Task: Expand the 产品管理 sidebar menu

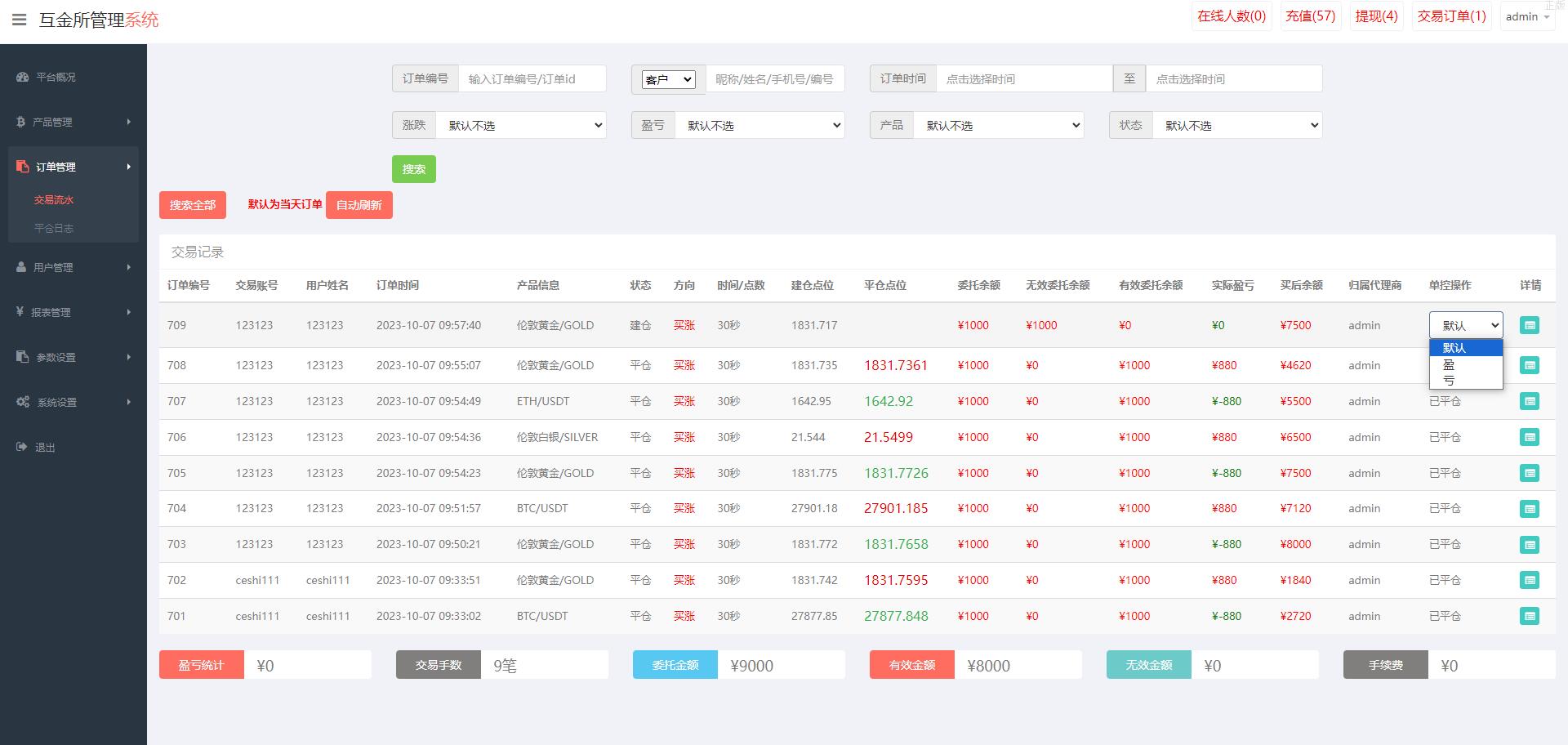Action: click(x=73, y=122)
